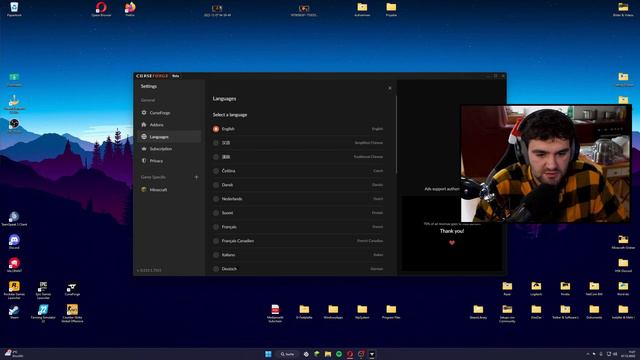
Task: Open Rockstar Games Launcher shortcut
Action: [x=14, y=290]
